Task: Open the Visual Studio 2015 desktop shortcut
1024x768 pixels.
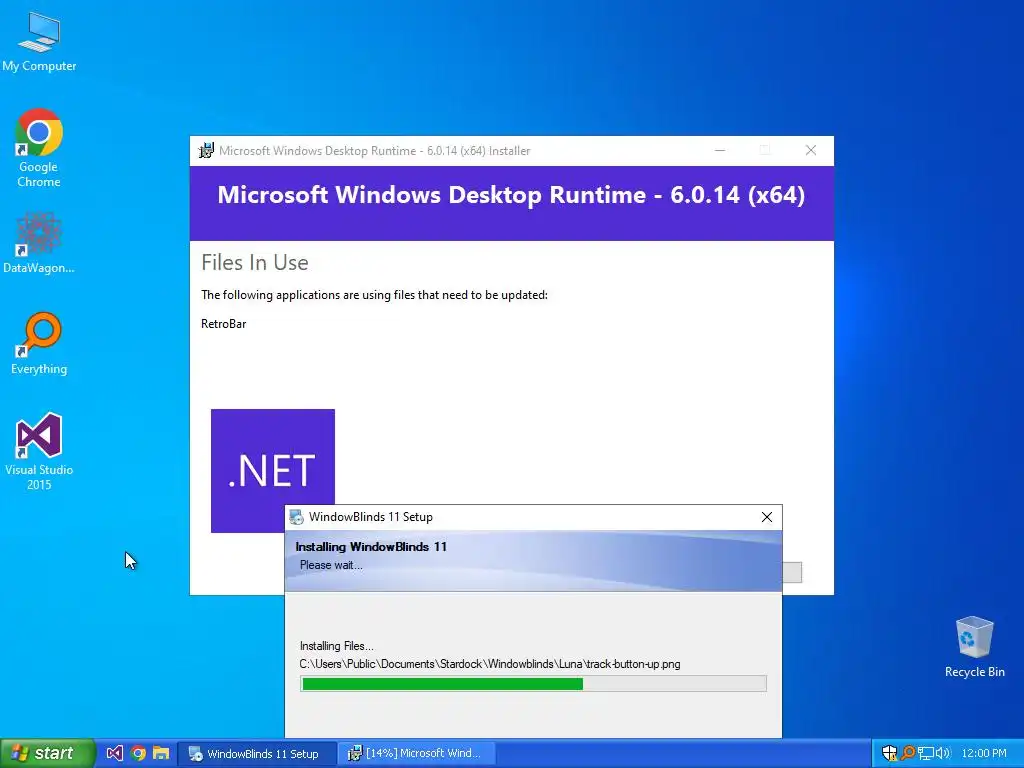Action: tap(39, 451)
